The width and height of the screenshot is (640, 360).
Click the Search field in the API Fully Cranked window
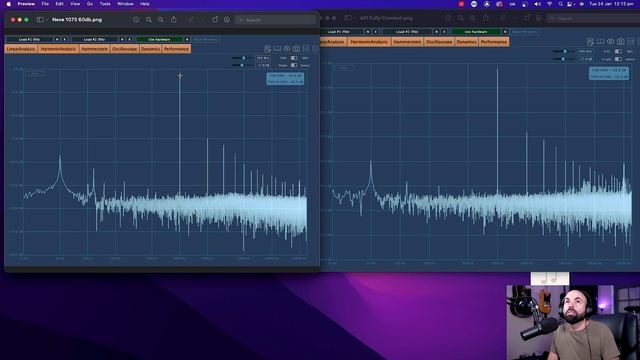click(x=593, y=18)
